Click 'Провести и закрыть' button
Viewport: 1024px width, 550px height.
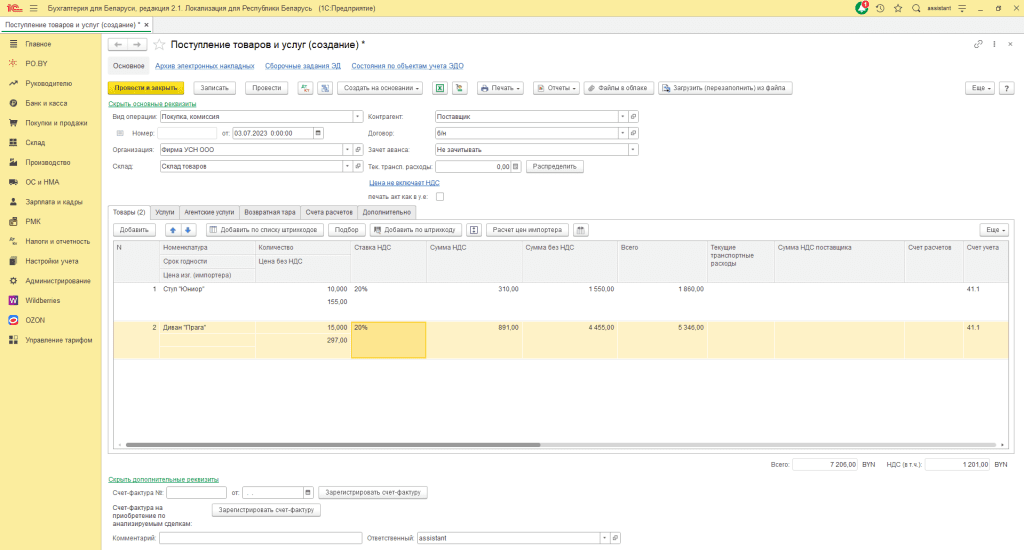(146, 88)
